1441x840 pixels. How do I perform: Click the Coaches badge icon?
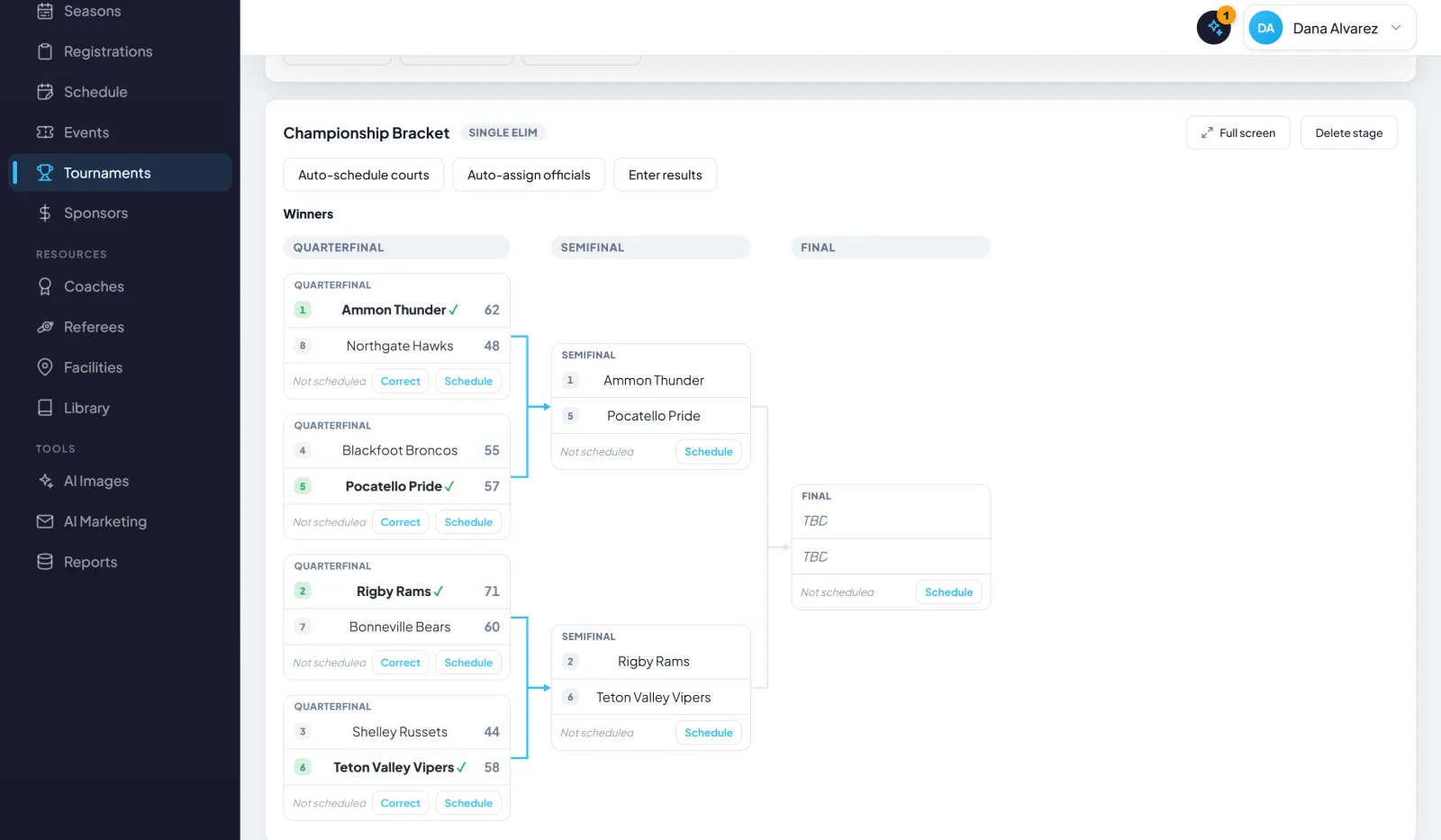45,286
